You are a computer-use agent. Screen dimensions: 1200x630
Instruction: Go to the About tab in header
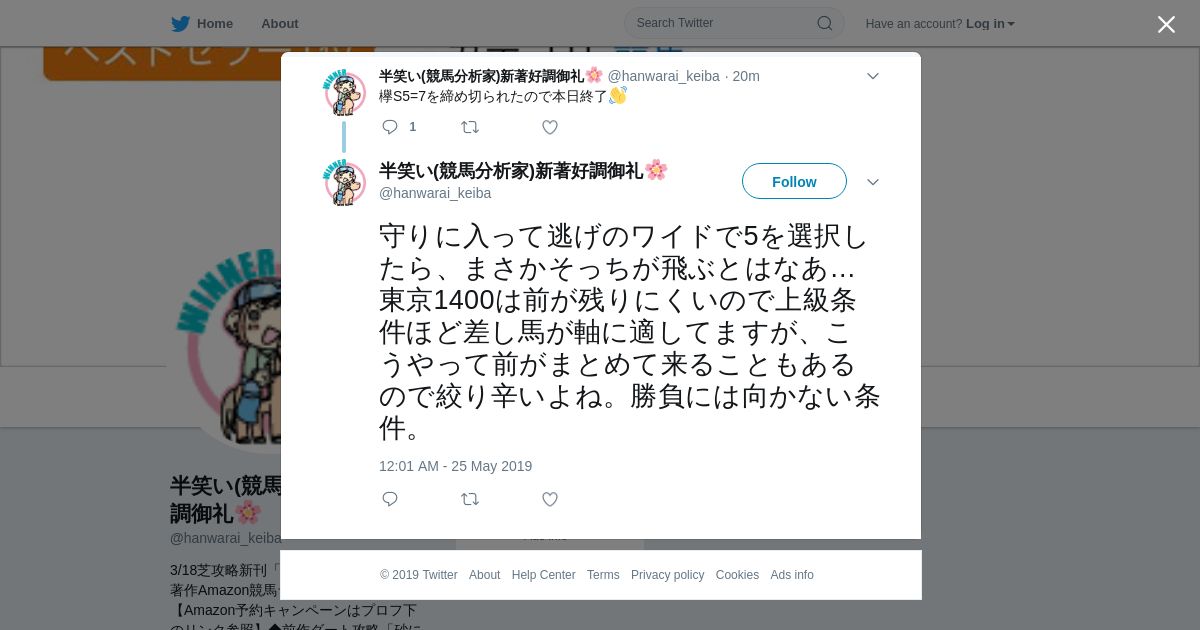pyautogui.click(x=280, y=23)
